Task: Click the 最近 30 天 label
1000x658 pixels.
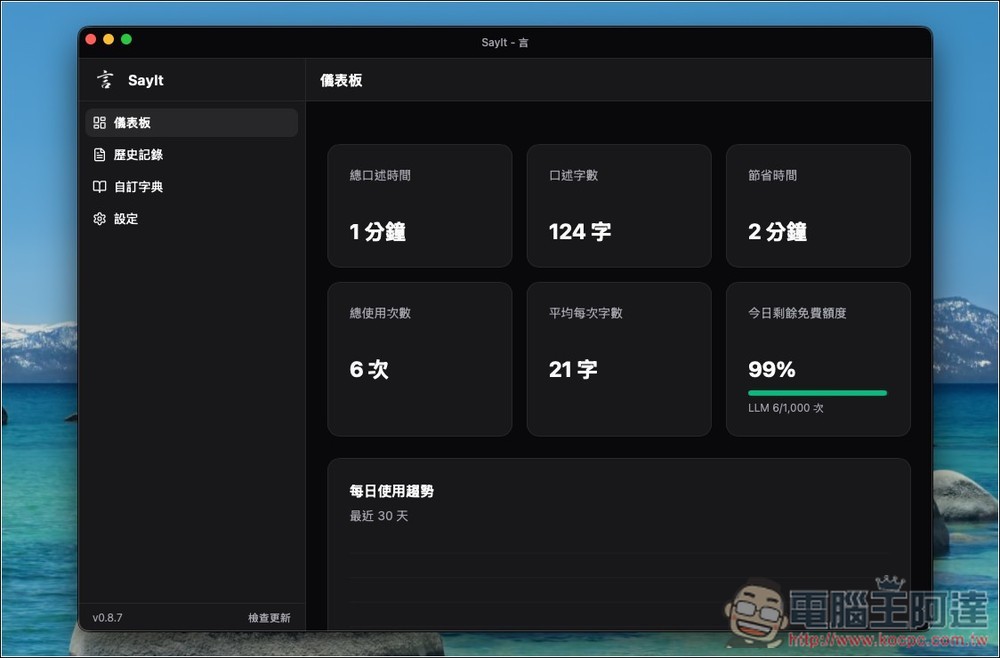Action: [378, 516]
